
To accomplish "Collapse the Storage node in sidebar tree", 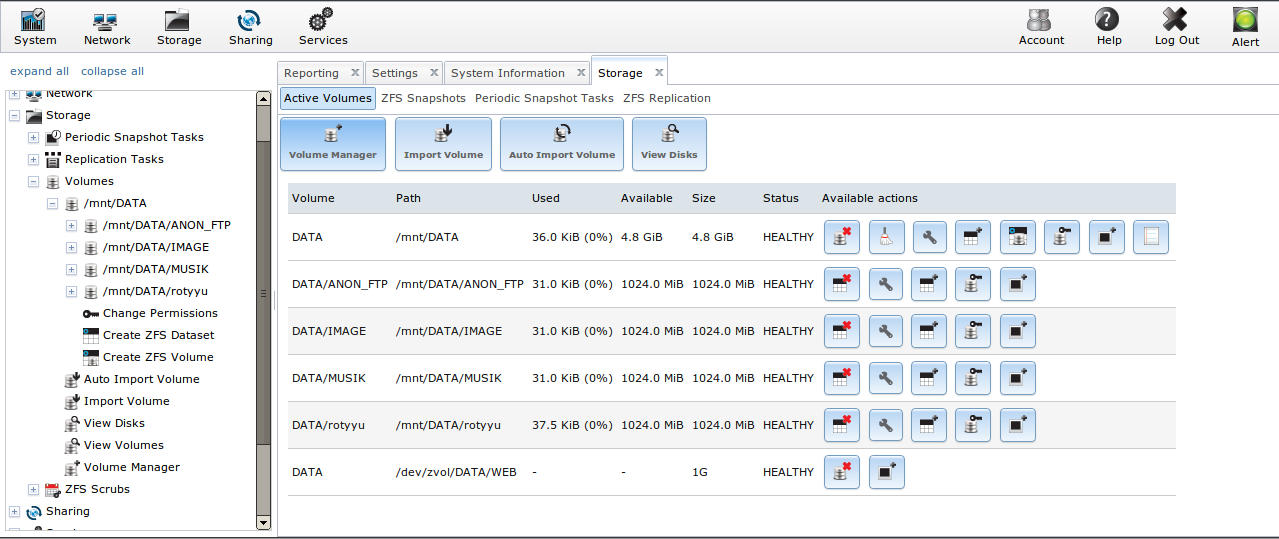I will [14, 115].
